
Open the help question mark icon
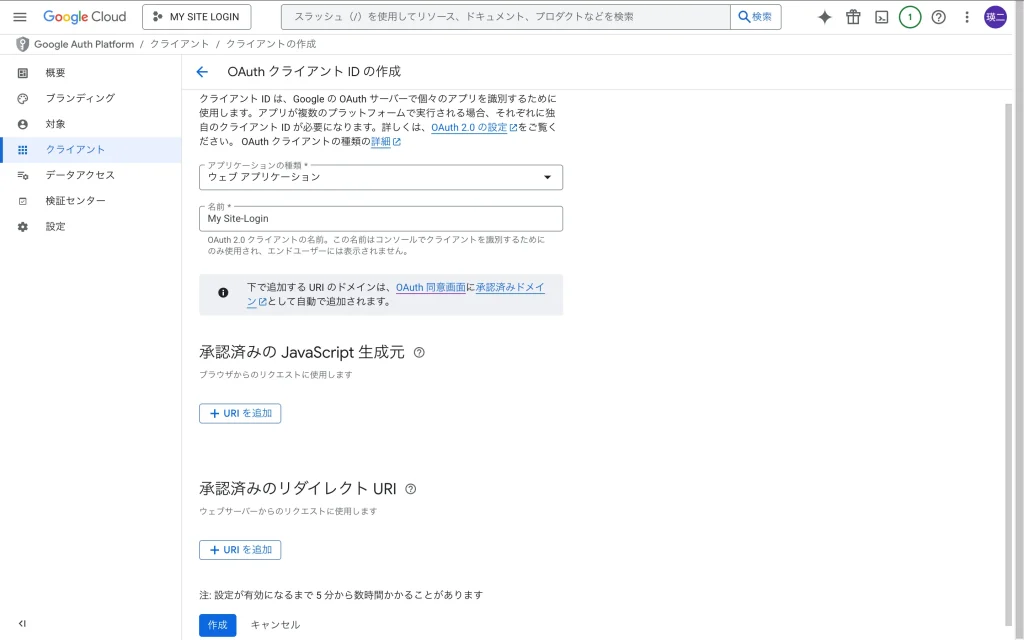[938, 17]
